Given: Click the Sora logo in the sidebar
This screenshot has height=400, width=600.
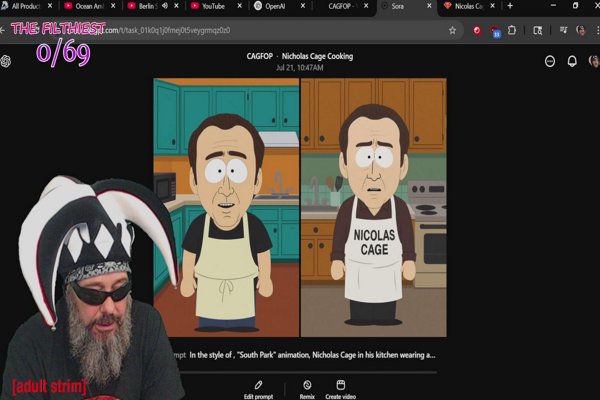Looking at the screenshot, I should coord(5,61).
